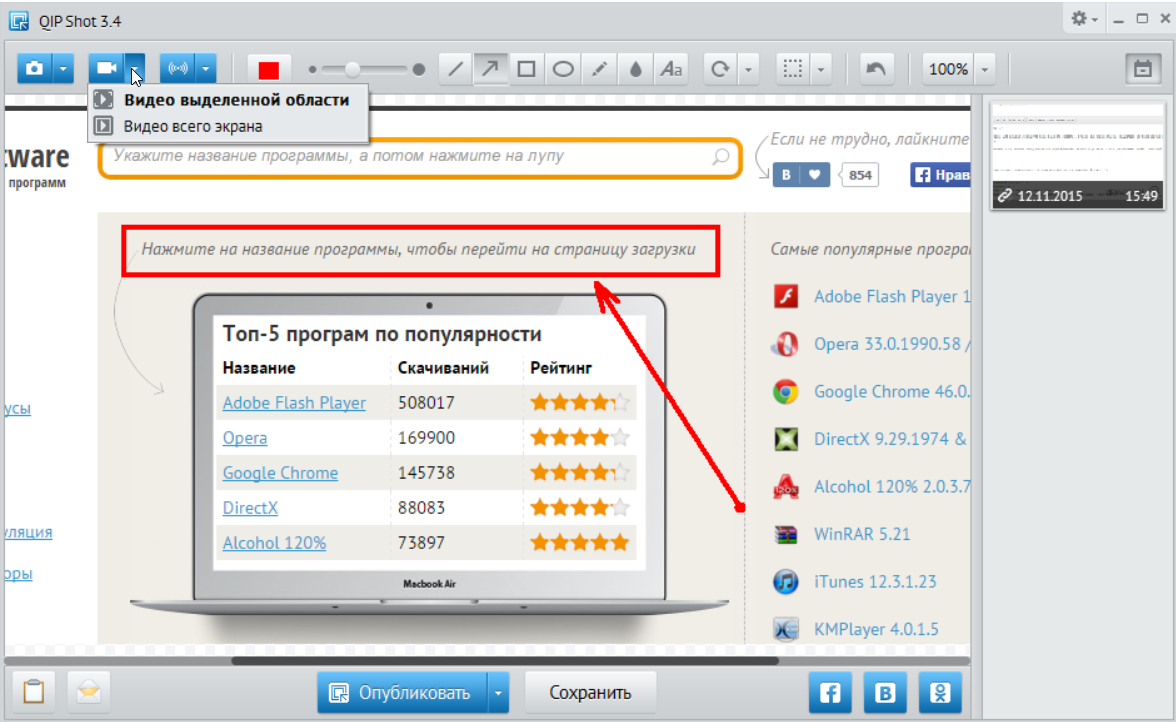Viewport: 1176px width, 722px height.
Task: Choose «Видео всего экрана» menu entry
Action: (x=228, y=126)
